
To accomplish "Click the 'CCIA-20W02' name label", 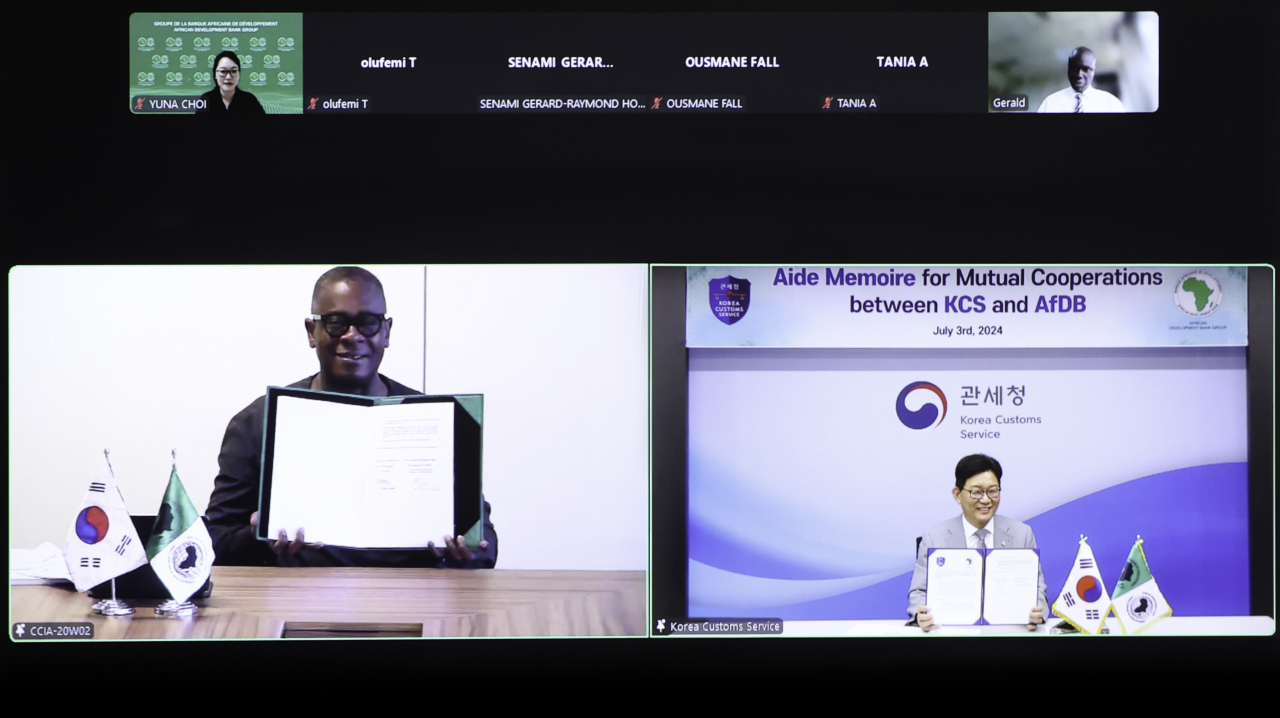I will click(61, 631).
